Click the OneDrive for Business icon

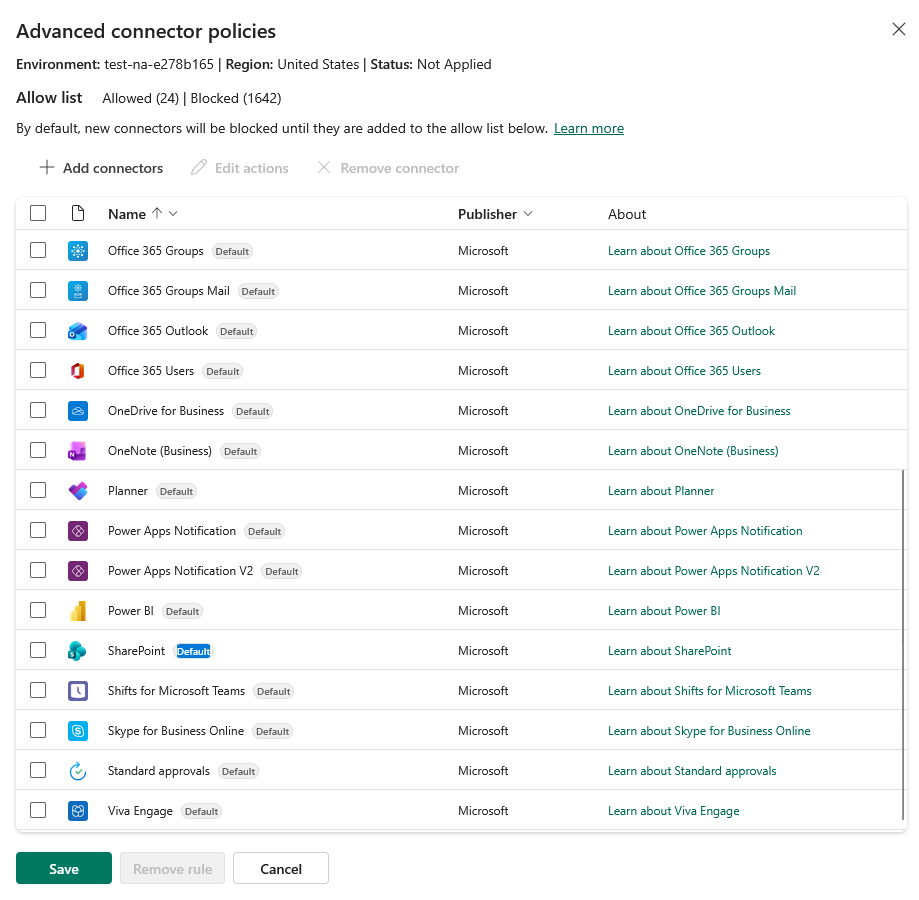(x=78, y=411)
